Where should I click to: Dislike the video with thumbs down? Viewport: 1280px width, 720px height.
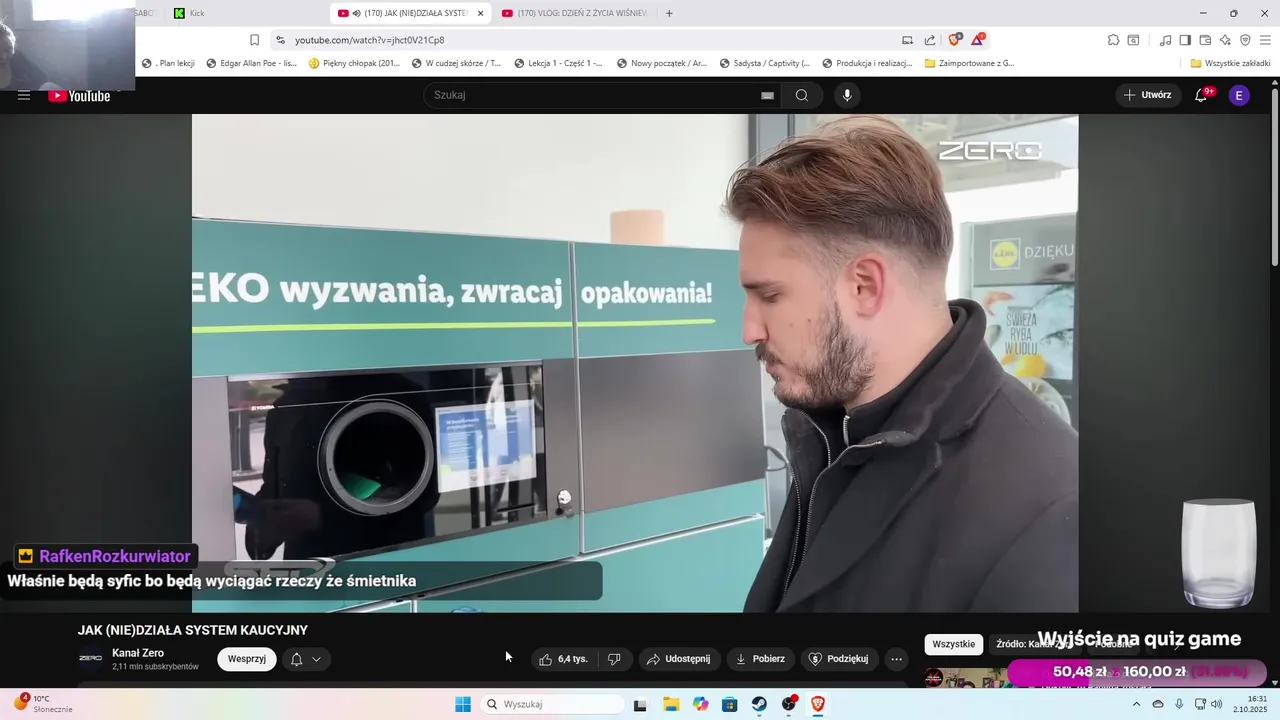coord(614,659)
